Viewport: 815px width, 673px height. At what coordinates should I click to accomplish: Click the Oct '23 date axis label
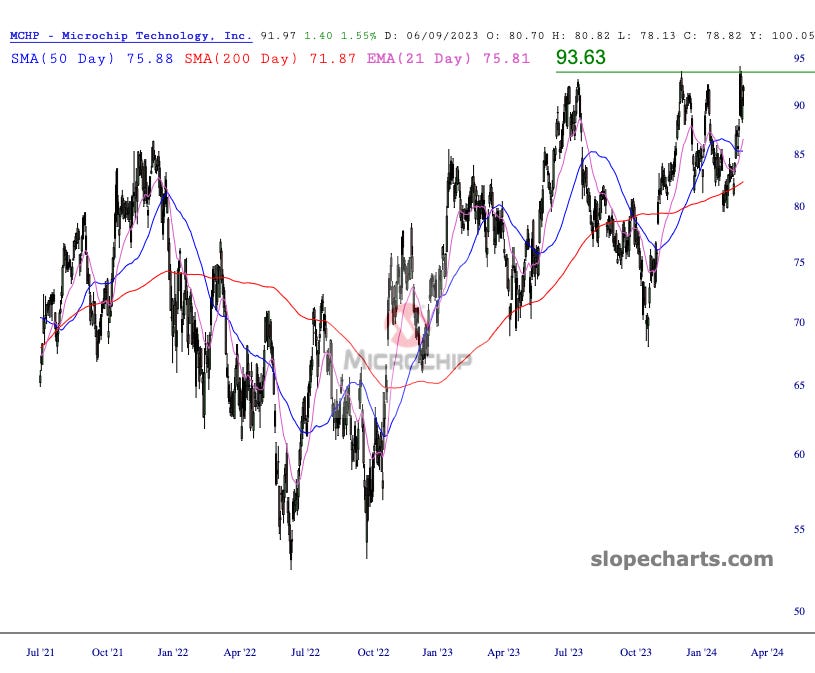coord(635,652)
